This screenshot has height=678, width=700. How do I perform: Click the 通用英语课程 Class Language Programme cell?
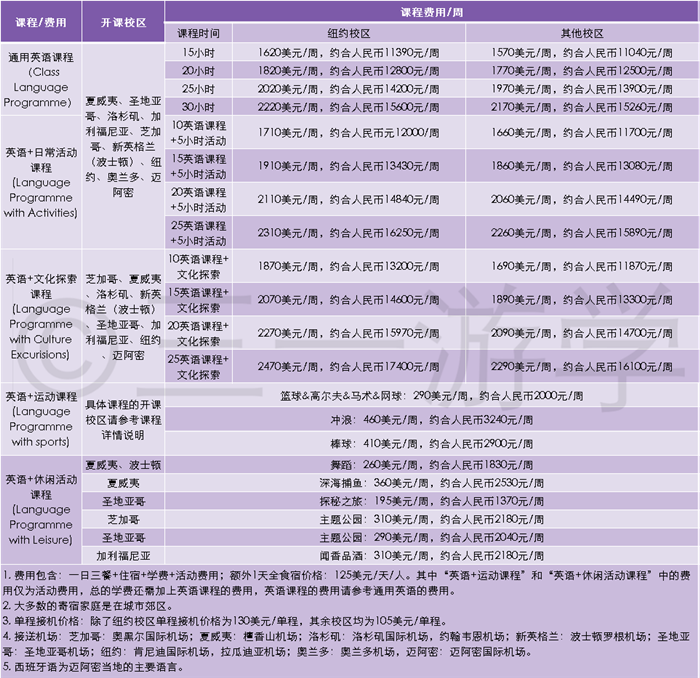[41, 79]
